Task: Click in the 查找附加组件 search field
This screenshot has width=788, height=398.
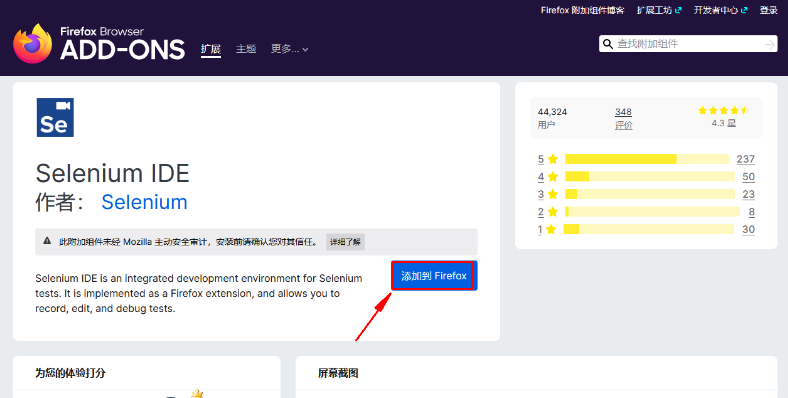Action: coord(687,44)
